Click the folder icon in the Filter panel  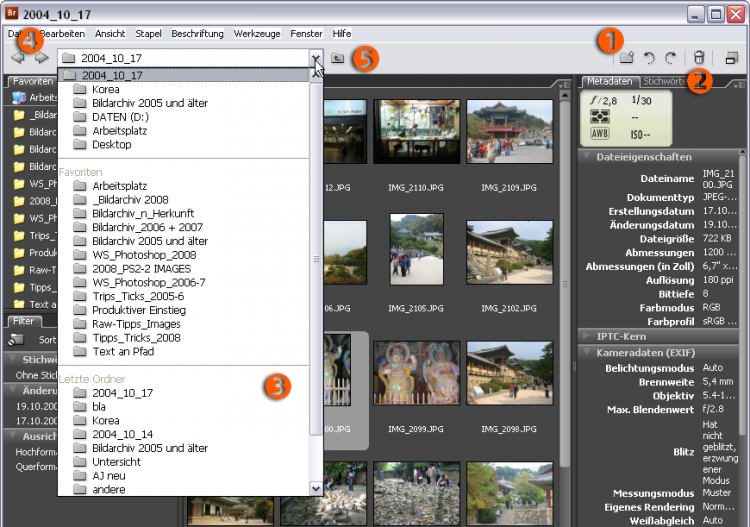(17, 340)
